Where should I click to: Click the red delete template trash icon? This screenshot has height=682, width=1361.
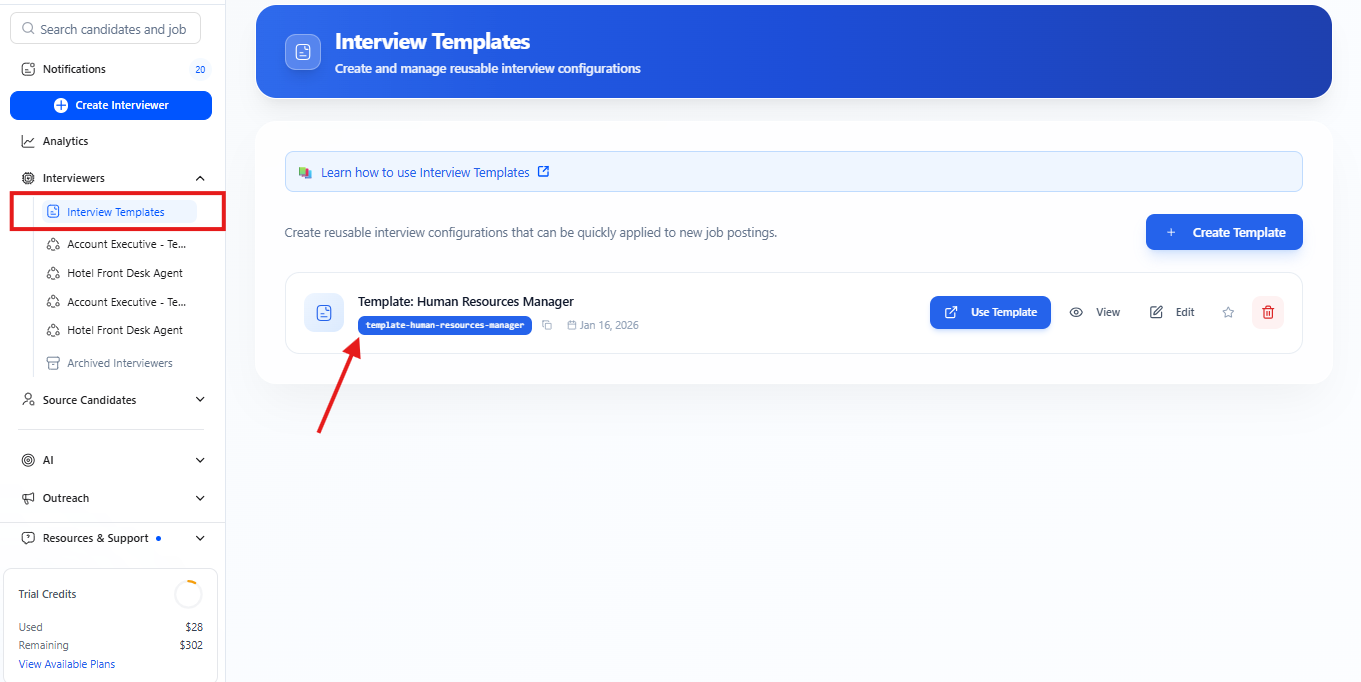[x=1268, y=312]
